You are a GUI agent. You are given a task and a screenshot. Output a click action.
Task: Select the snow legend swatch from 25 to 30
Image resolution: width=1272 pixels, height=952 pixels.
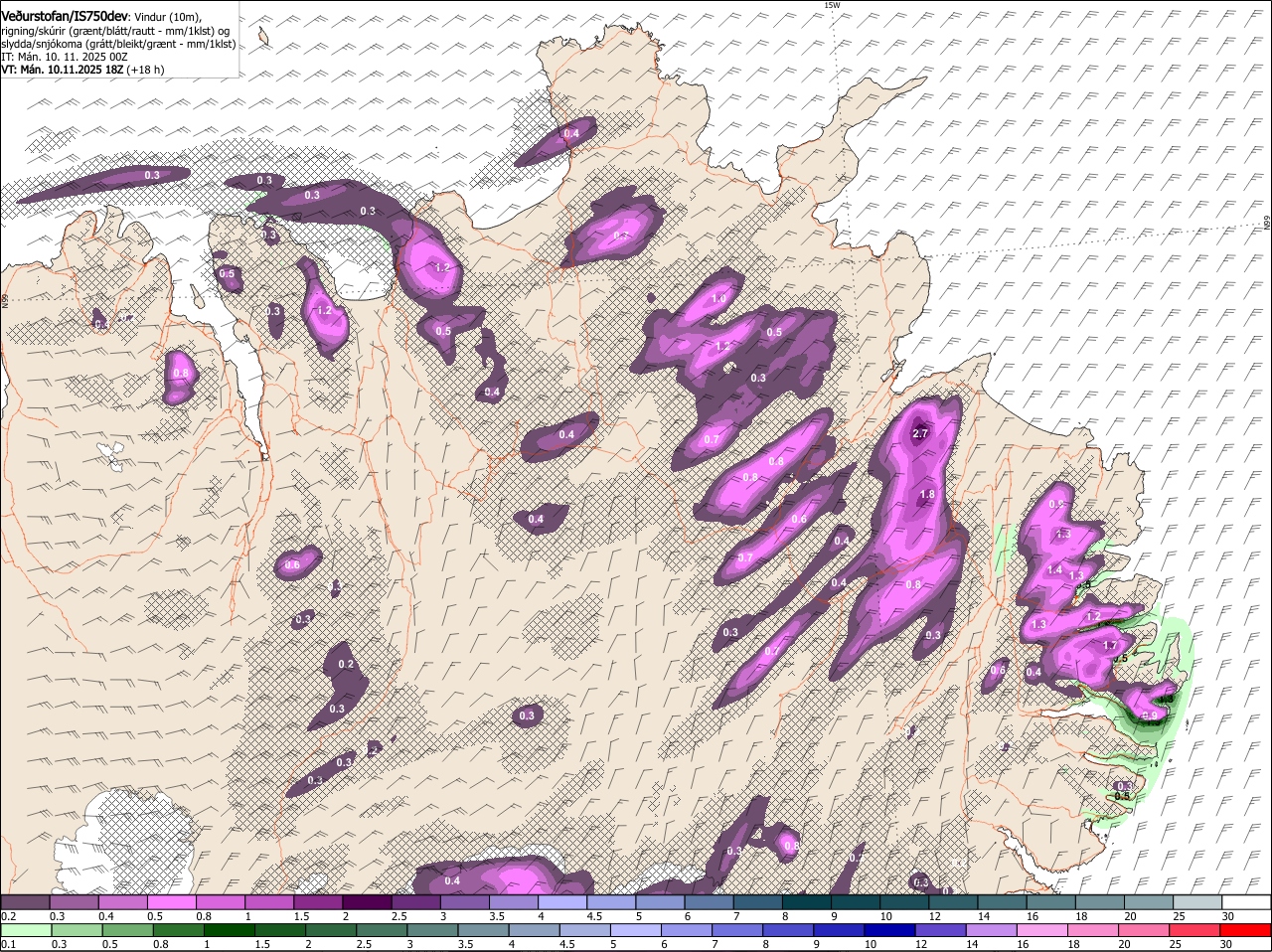[1198, 901]
